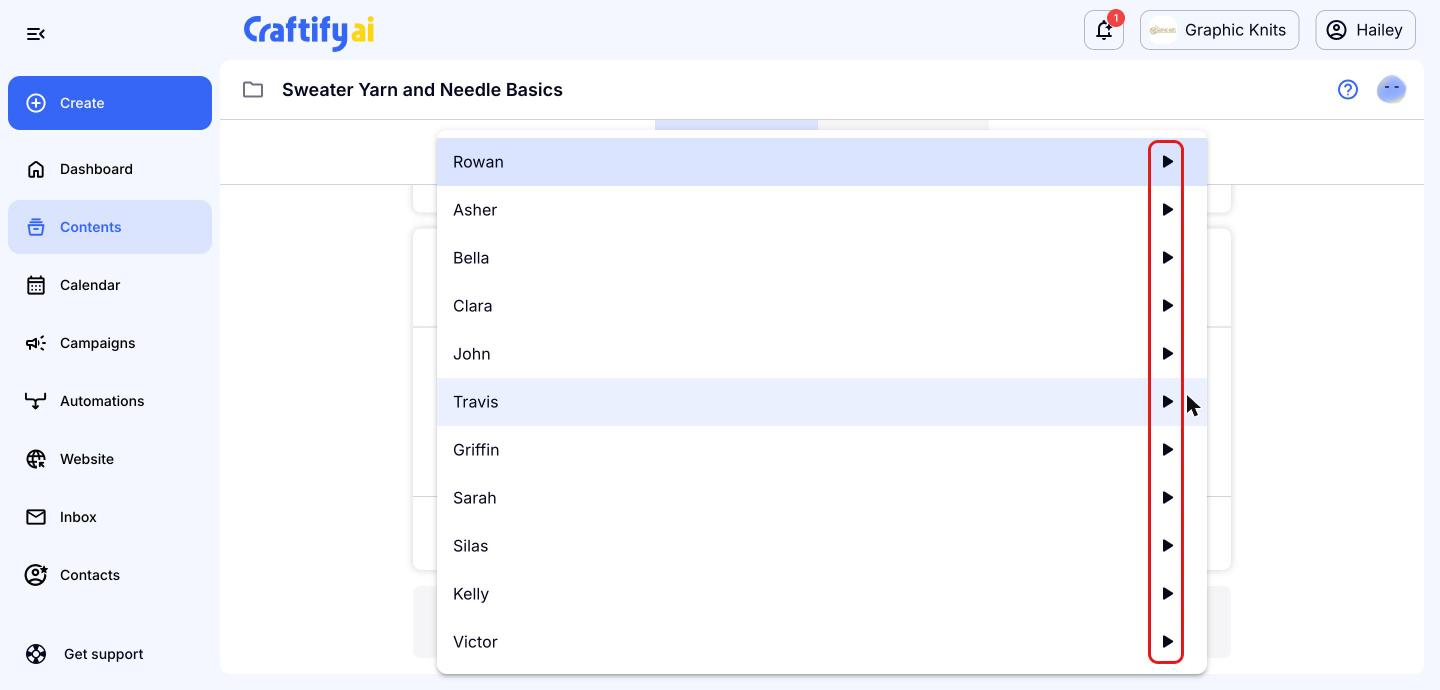Pick Clara from the menu
Screen dimensions: 1440x690
(822, 306)
